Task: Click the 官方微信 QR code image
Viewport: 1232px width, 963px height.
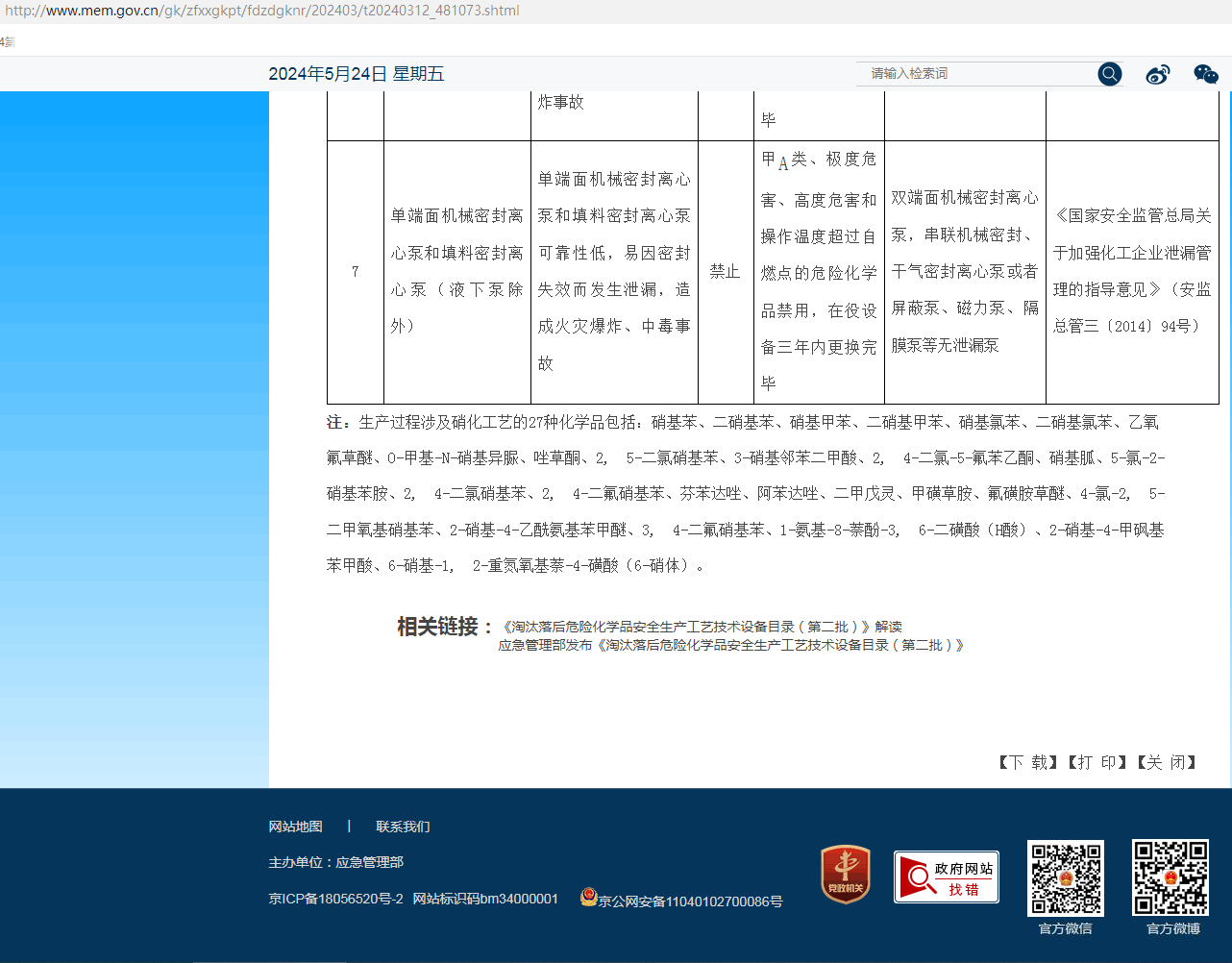Action: pyautogui.click(x=1065, y=877)
